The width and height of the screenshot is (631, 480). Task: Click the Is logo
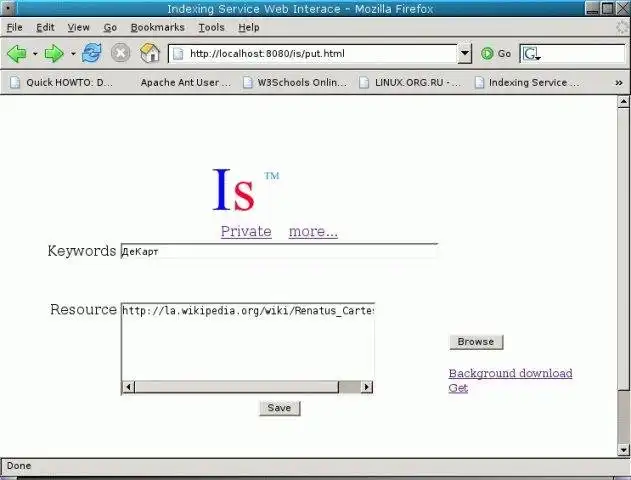[x=246, y=190]
